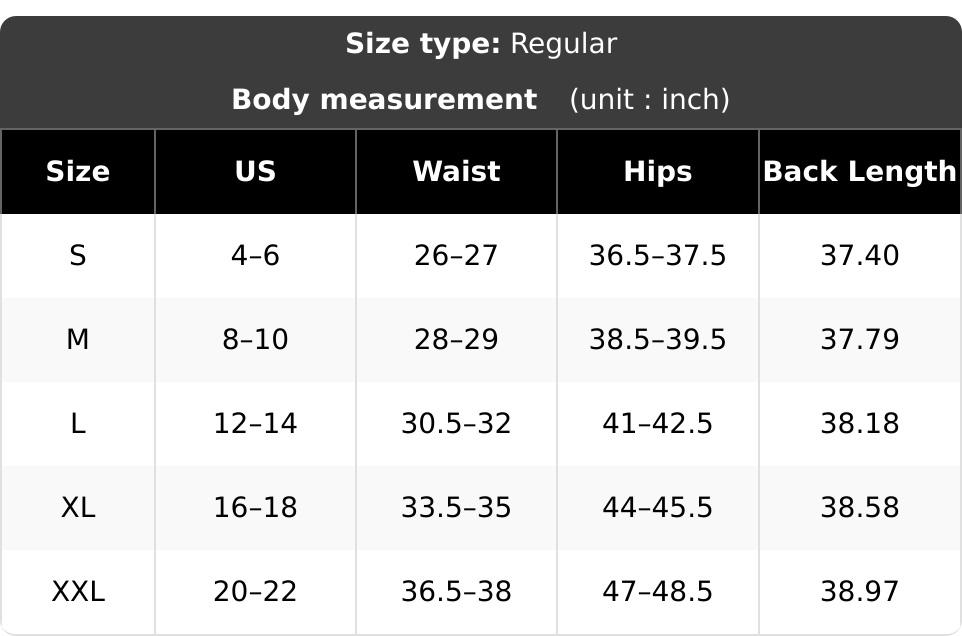Click hips value 44–45.5 cell
The height and width of the screenshot is (636, 962).
(x=658, y=508)
